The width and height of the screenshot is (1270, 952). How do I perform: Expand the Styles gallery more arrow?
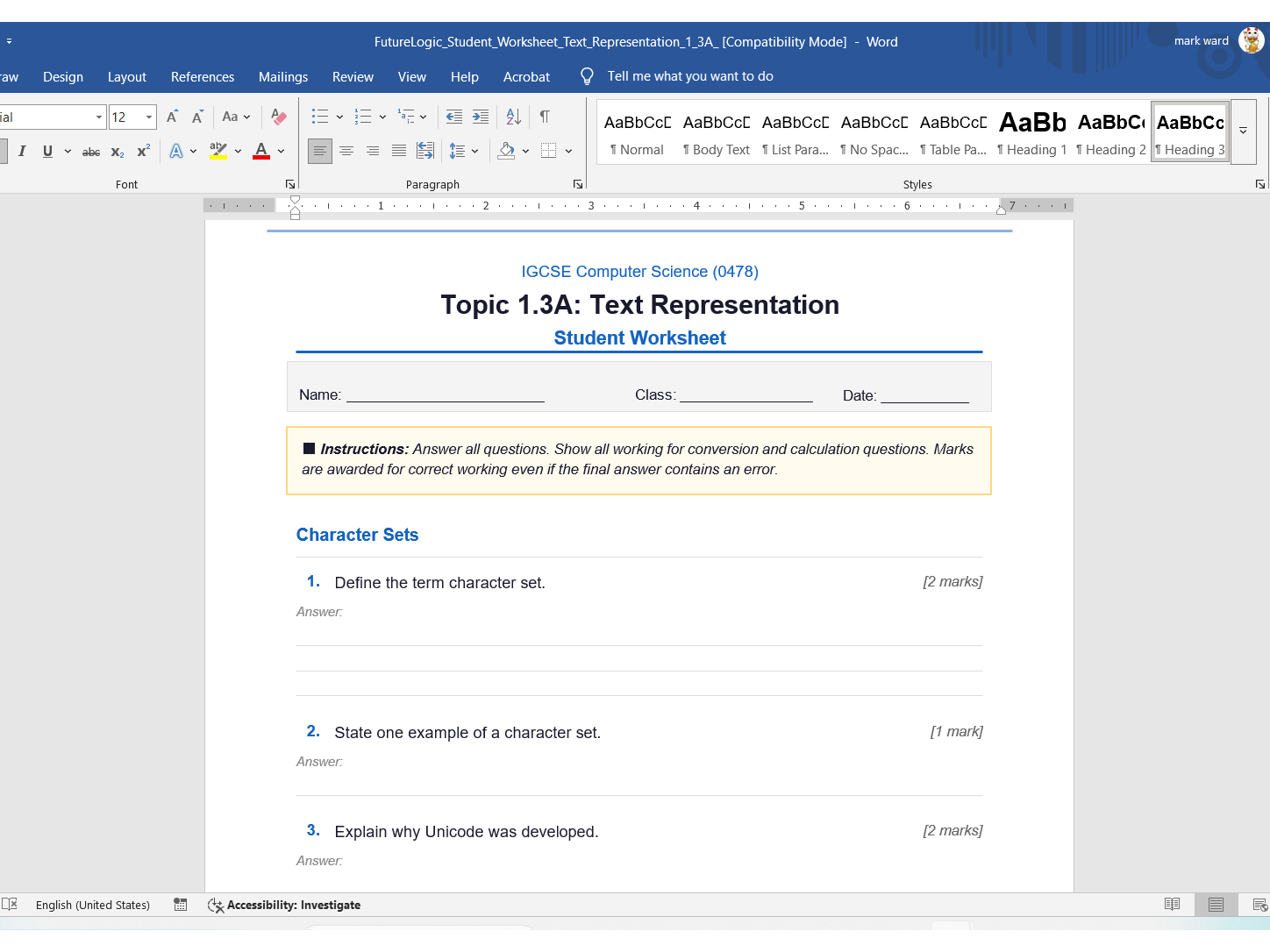1243,131
